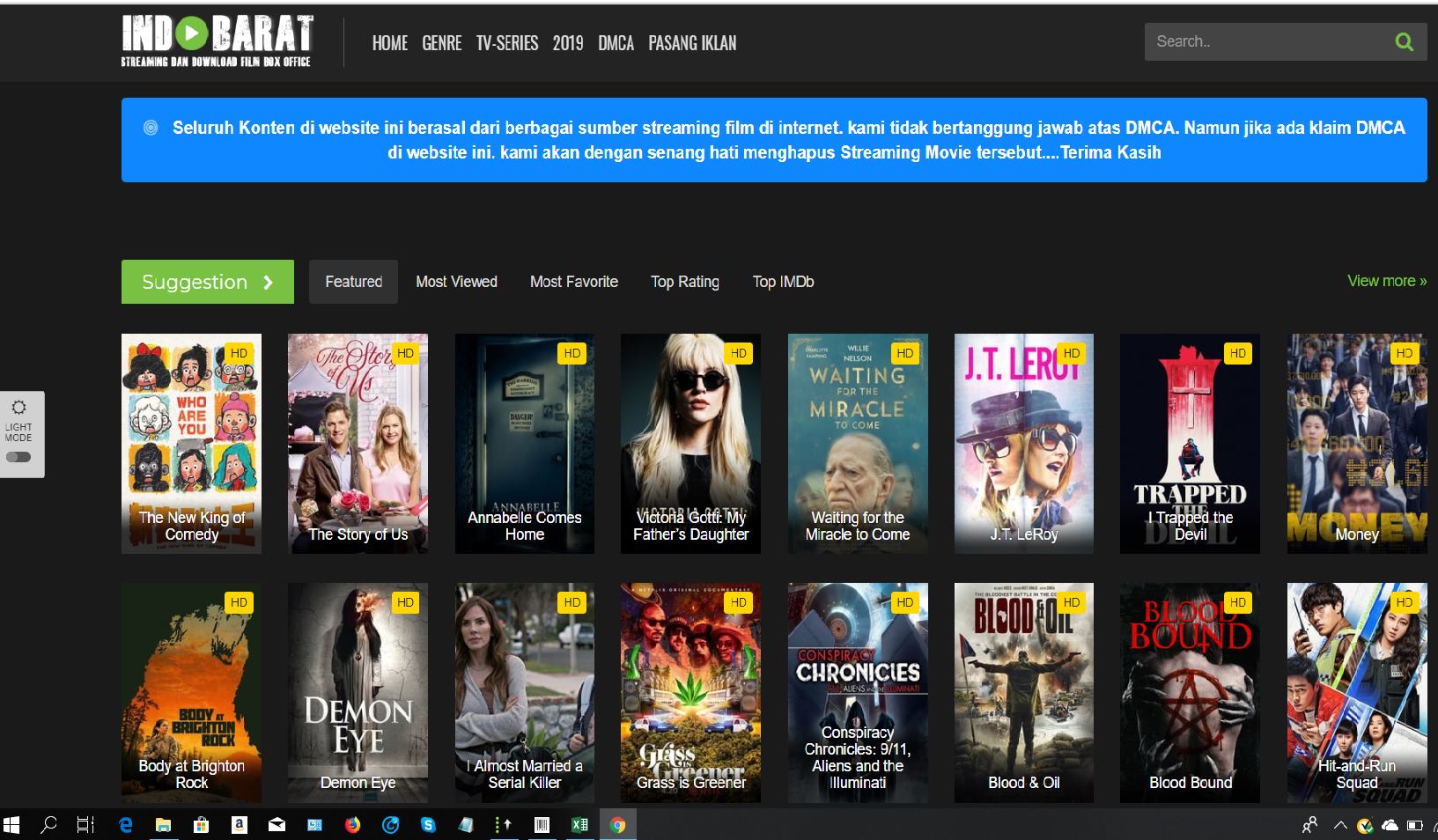
Task: Open Victoria Gotti: My Father's Daughter
Action: point(690,444)
